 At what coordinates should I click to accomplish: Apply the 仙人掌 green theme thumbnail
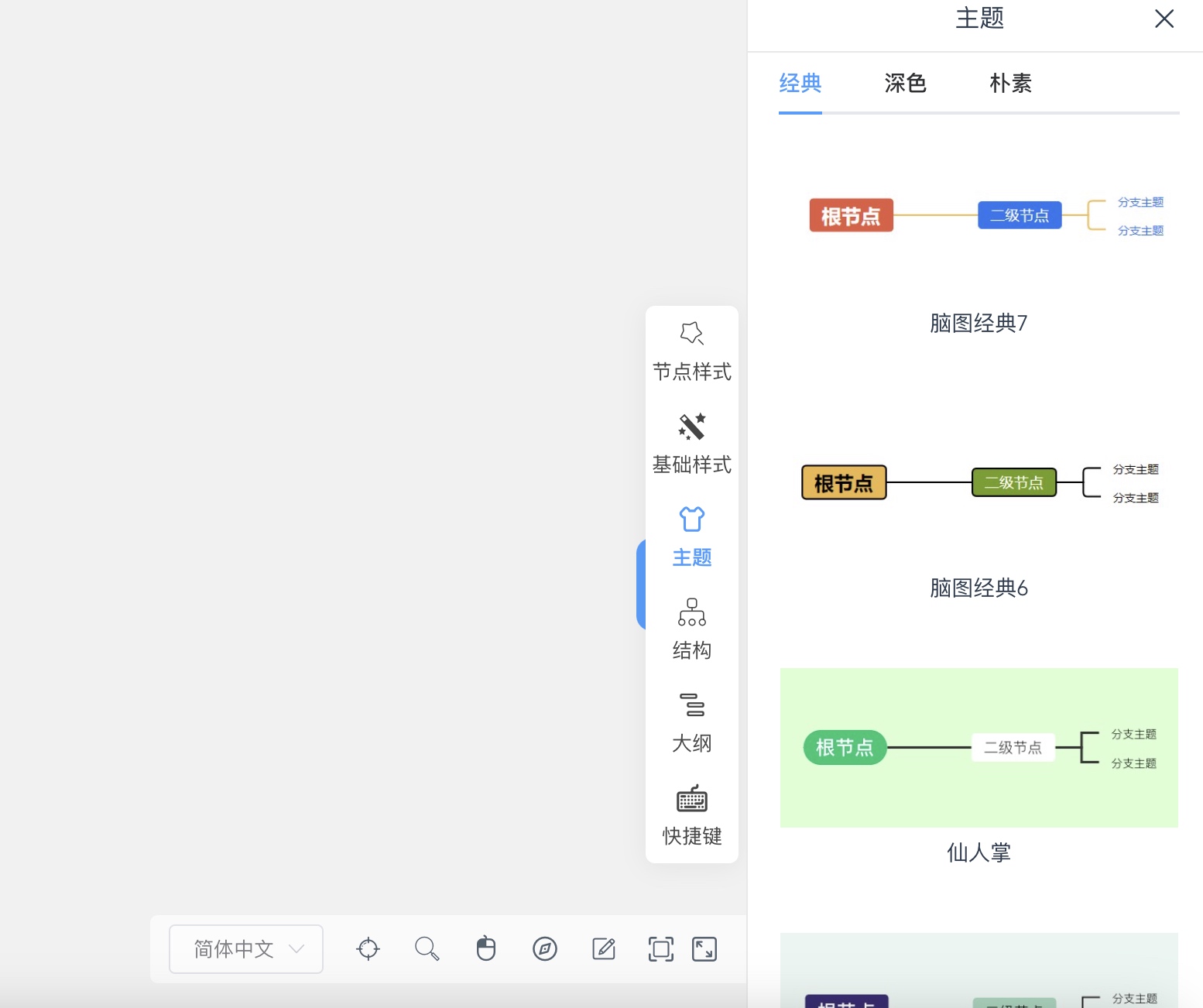pyautogui.click(x=979, y=748)
